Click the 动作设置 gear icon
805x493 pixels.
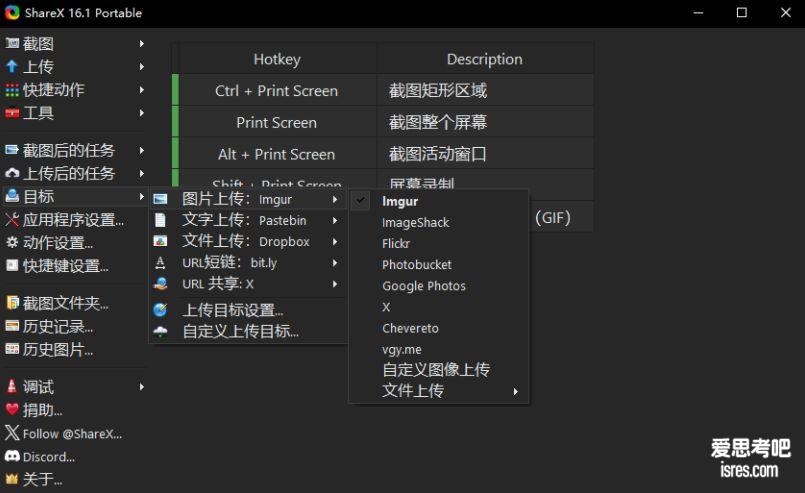click(12, 242)
